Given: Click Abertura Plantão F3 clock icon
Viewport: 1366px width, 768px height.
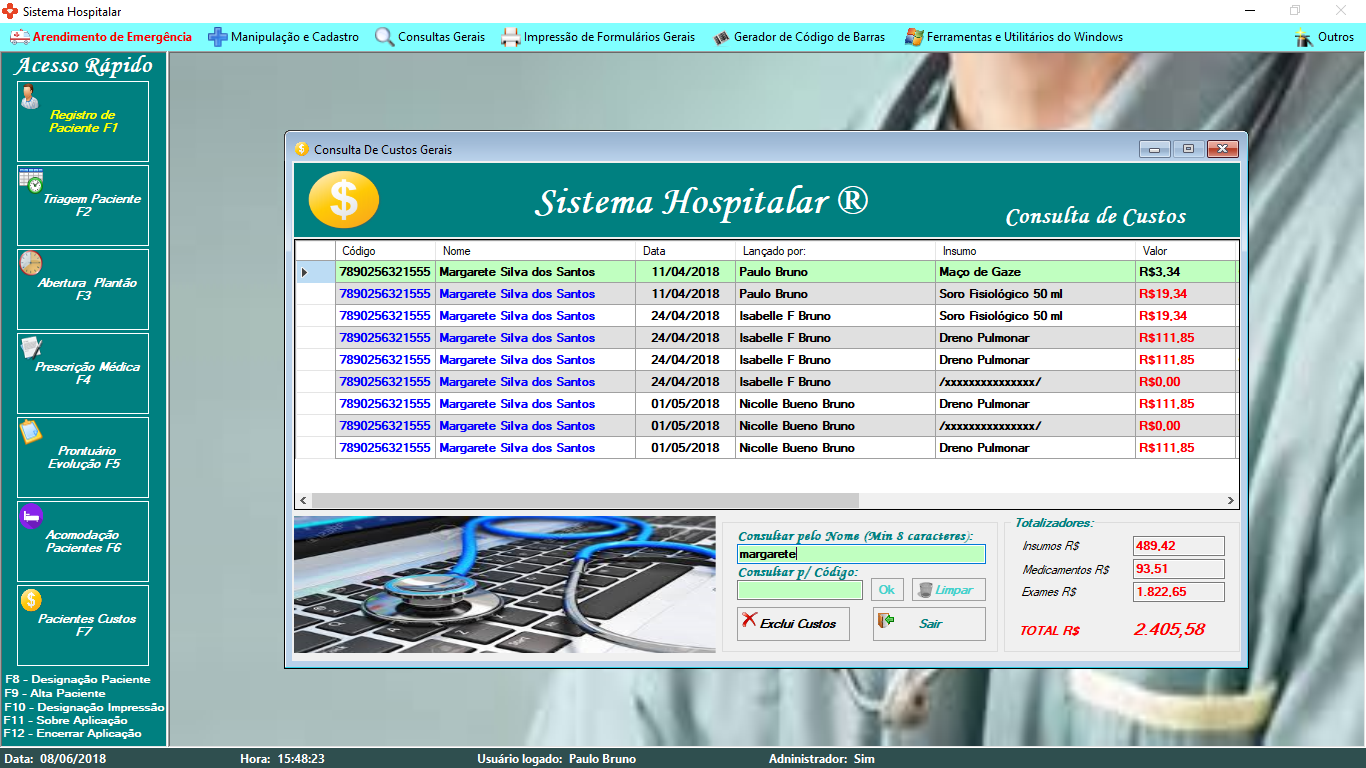Looking at the screenshot, I should pos(30,263).
